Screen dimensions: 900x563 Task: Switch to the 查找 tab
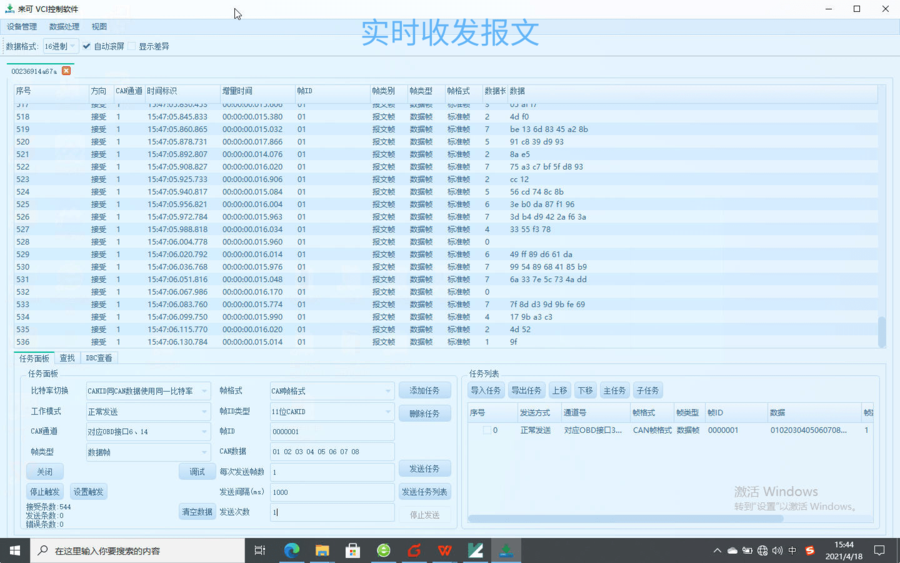tap(67, 358)
